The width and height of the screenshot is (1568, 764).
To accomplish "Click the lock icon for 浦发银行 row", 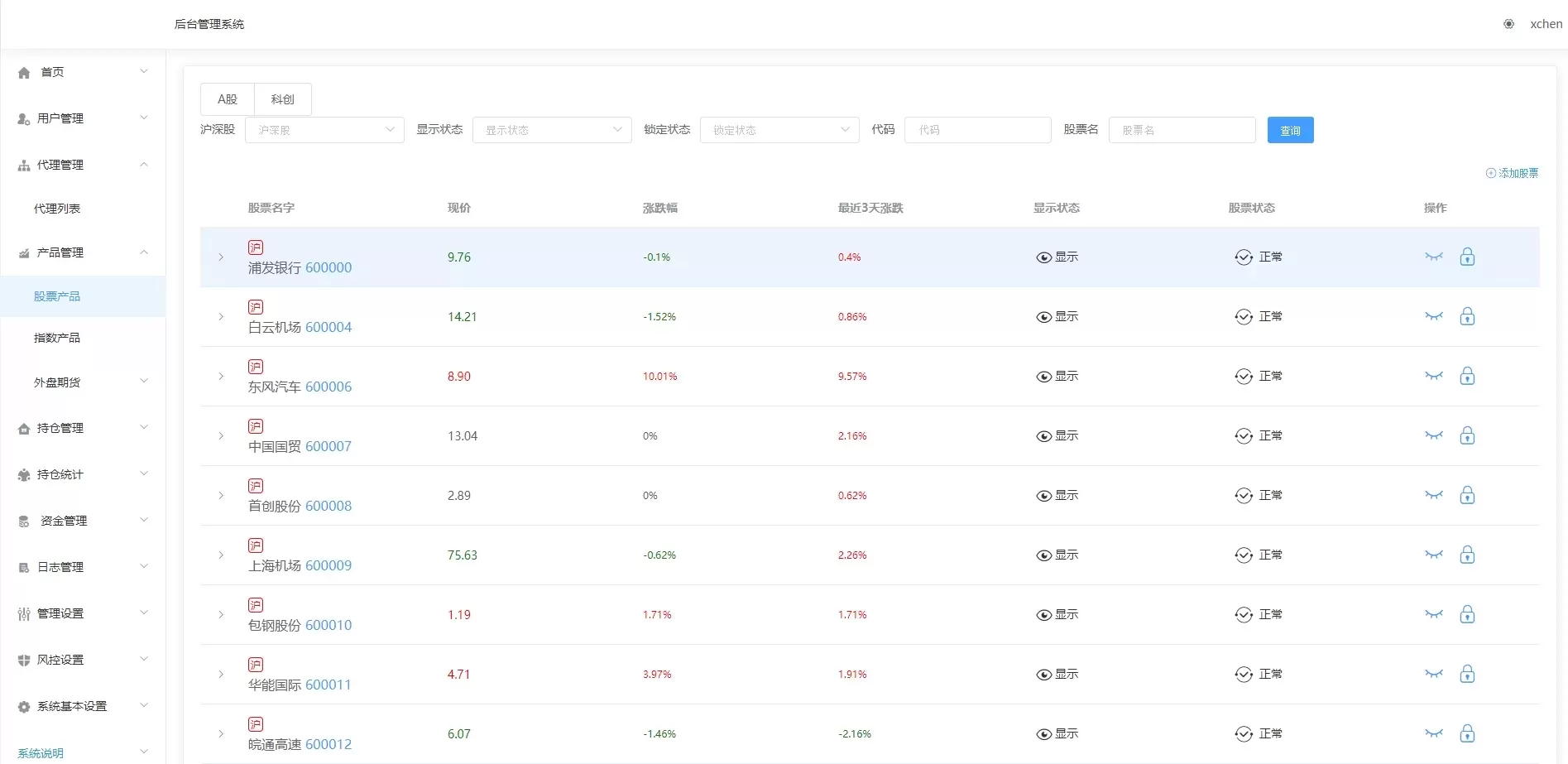I will pyautogui.click(x=1467, y=257).
